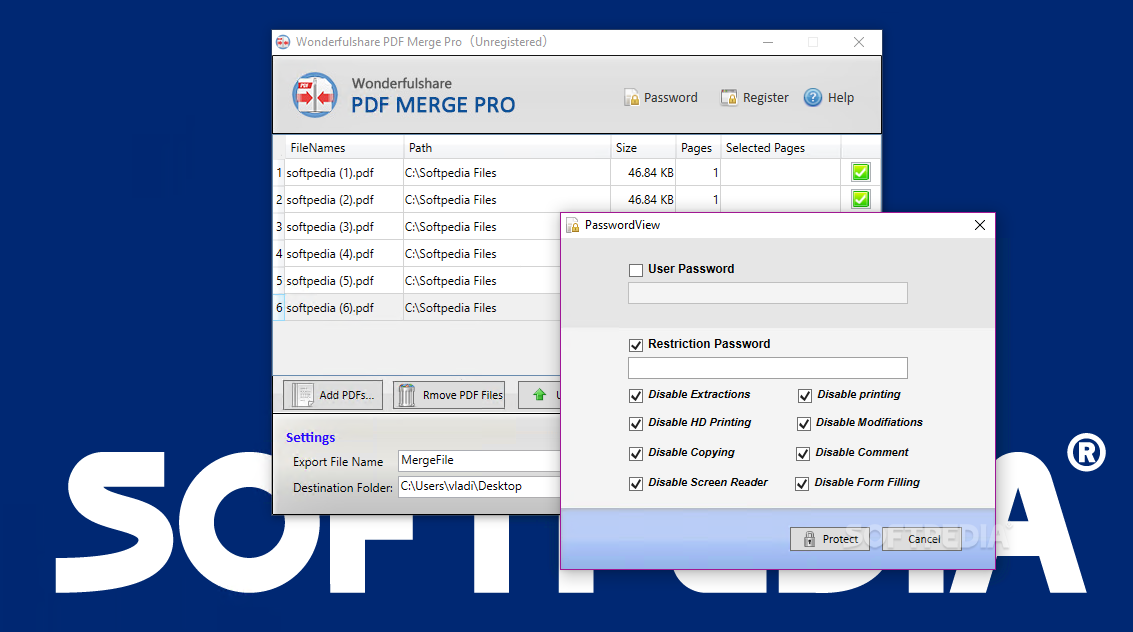Open Help from the header
Viewport: 1133px width, 632px height.
pyautogui.click(x=829, y=98)
